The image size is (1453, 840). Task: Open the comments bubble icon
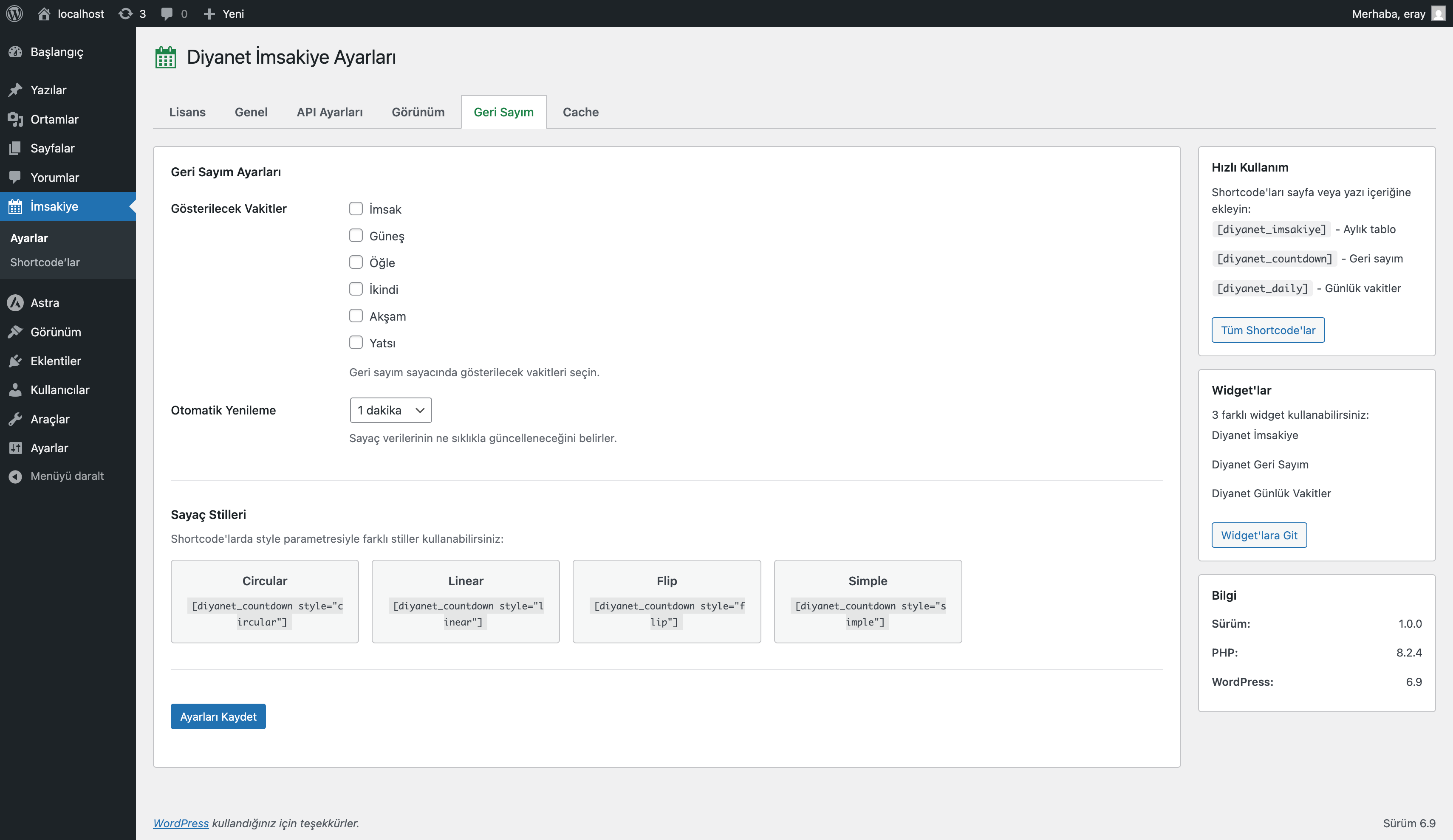[x=167, y=14]
